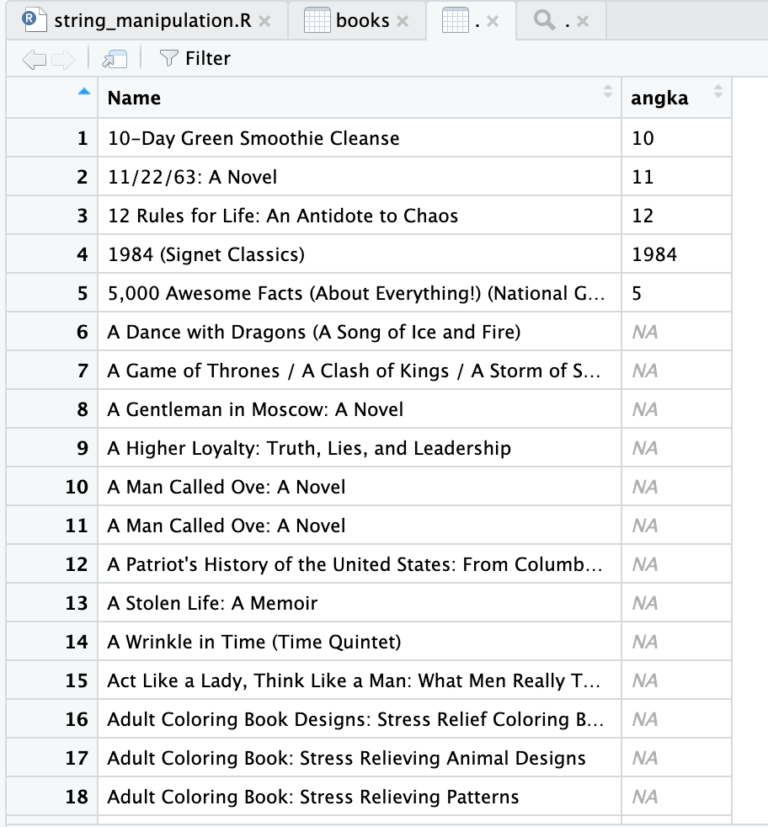
Task: Show data viewer in new window
Action: coord(115,59)
